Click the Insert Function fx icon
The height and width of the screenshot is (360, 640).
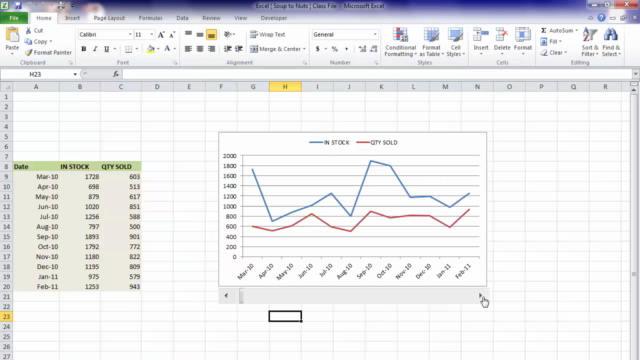[116, 74]
